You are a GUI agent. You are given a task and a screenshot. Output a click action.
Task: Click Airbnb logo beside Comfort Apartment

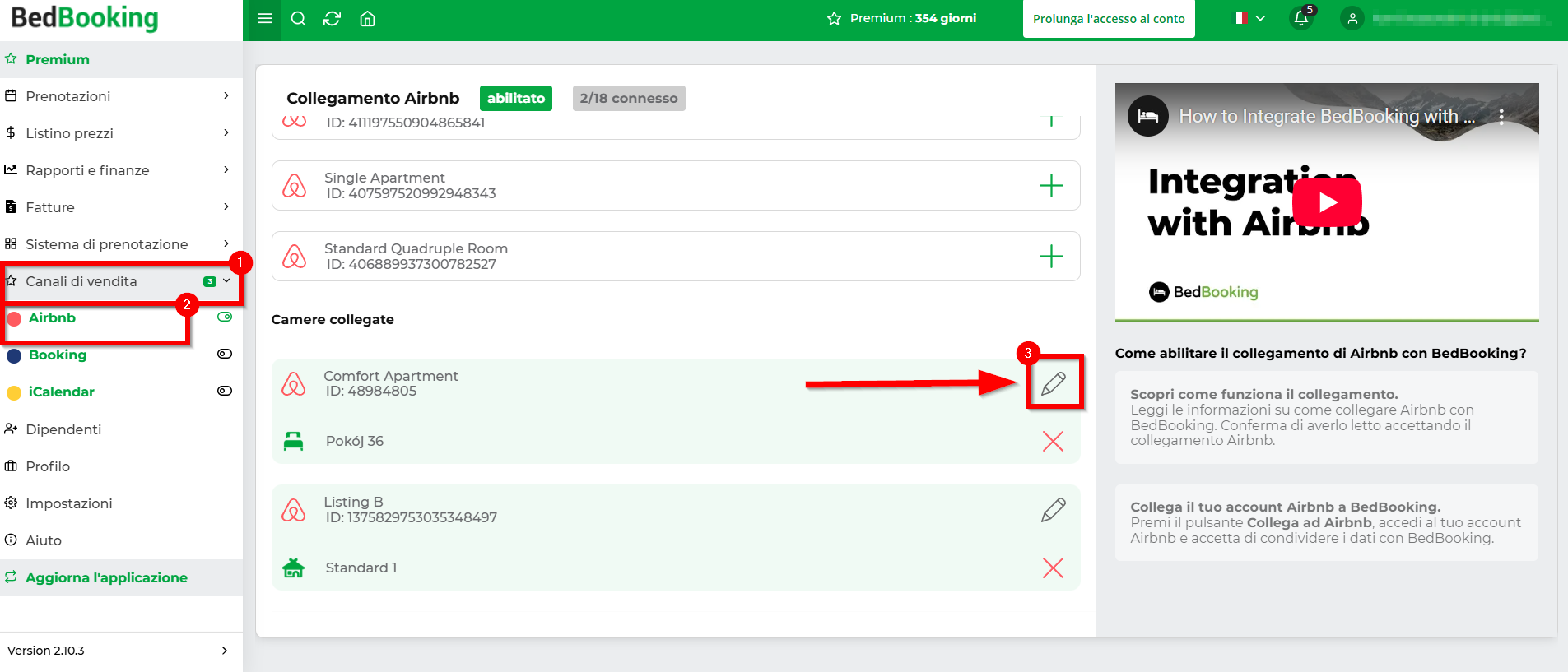(294, 383)
